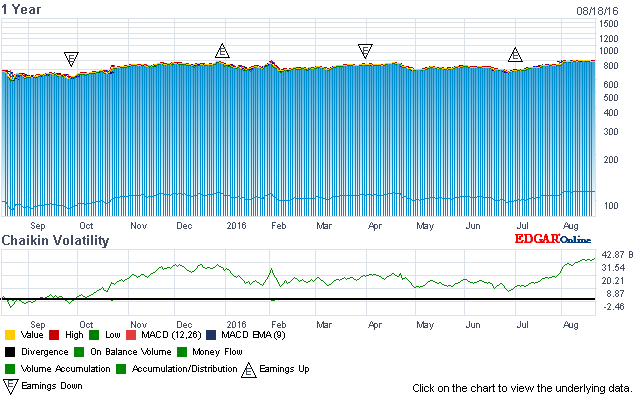635x395 pixels.
Task: Click the Volume Accumulation legend swatch
Action: [10, 369]
